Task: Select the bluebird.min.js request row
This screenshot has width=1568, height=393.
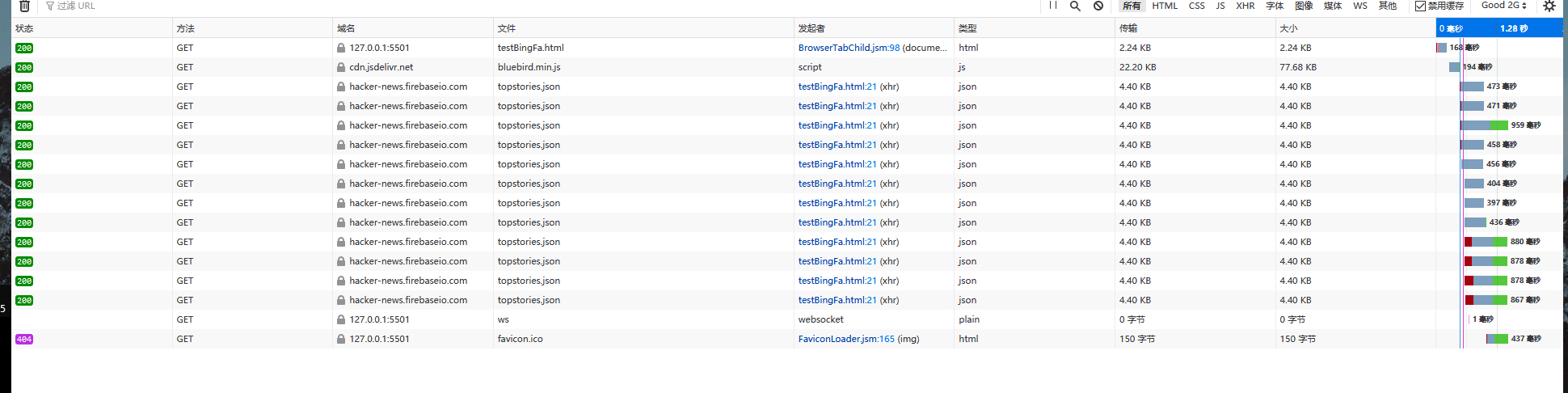Action: 787,67
